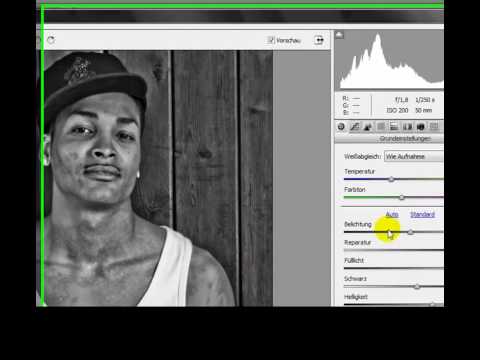Click the Belichtung label

click(358, 224)
